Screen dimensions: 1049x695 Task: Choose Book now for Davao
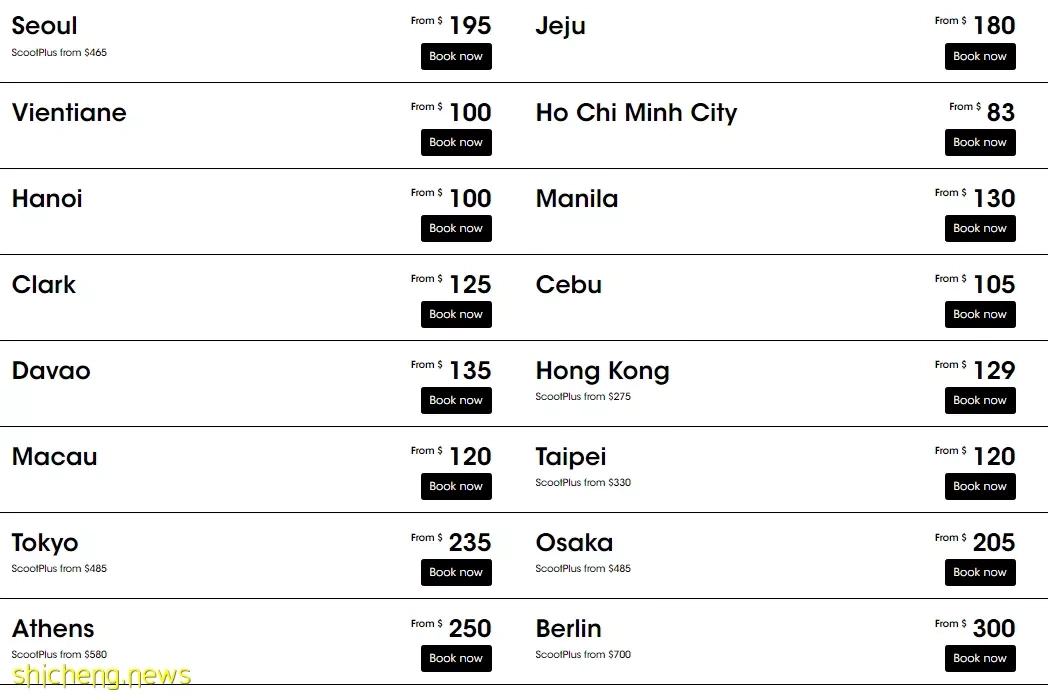pyautogui.click(x=456, y=400)
